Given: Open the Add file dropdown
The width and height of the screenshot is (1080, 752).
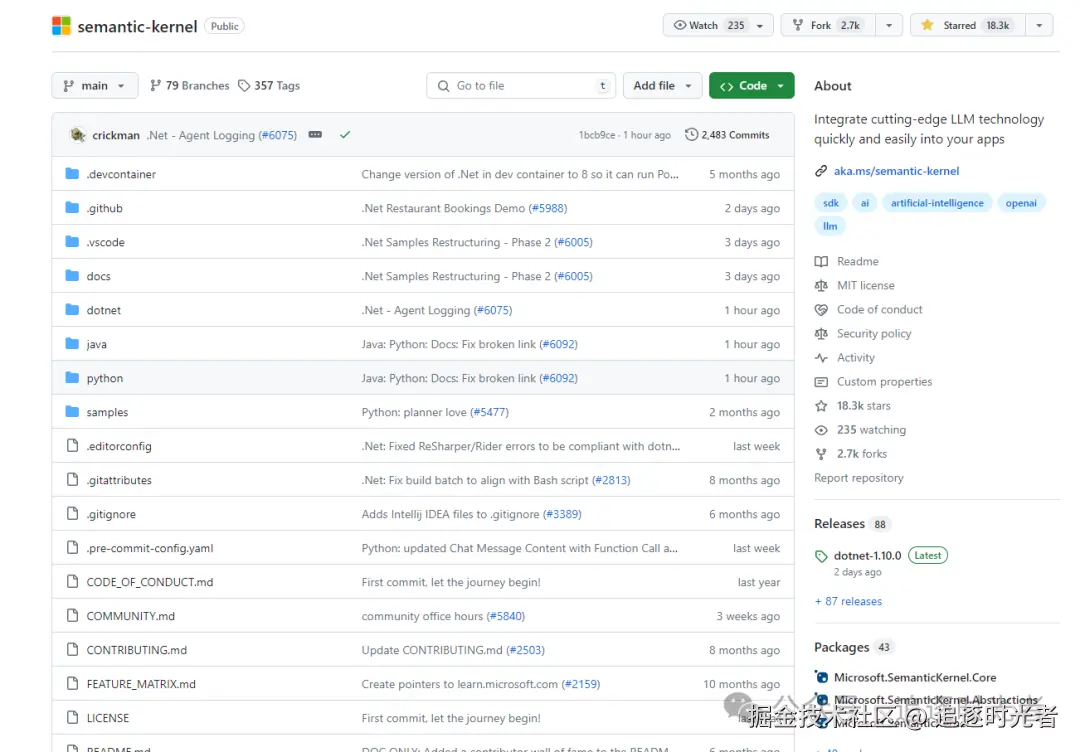Looking at the screenshot, I should 663,85.
